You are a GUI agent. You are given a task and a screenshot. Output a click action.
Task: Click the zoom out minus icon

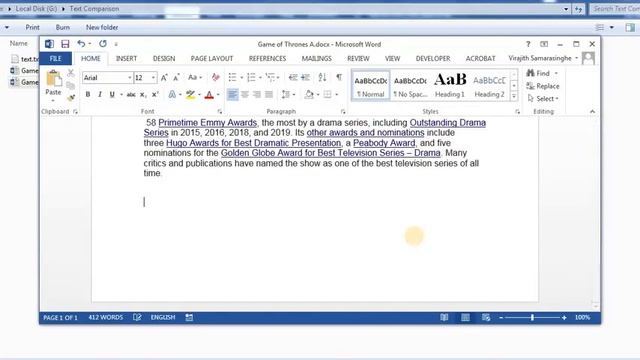[x=501, y=318]
